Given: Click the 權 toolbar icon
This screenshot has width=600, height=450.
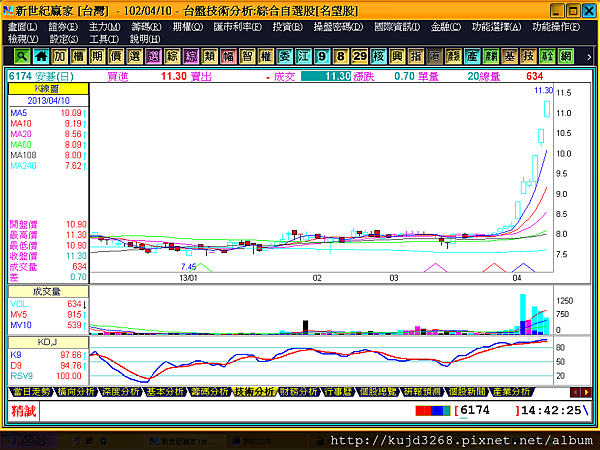Looking at the screenshot, I should click(266, 57).
